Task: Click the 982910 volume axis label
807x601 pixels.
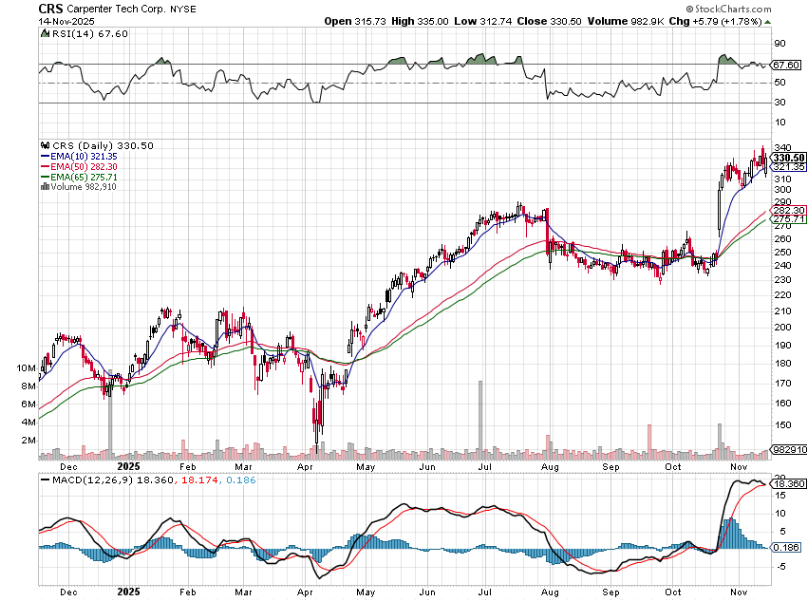Action: tap(789, 450)
